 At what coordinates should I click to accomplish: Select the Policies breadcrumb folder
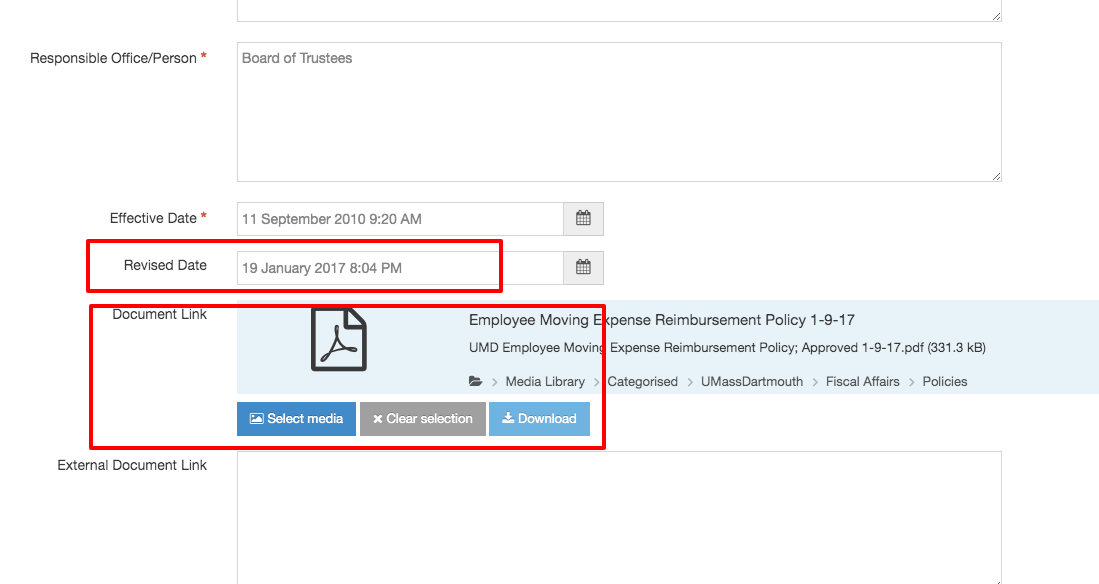click(x=944, y=382)
